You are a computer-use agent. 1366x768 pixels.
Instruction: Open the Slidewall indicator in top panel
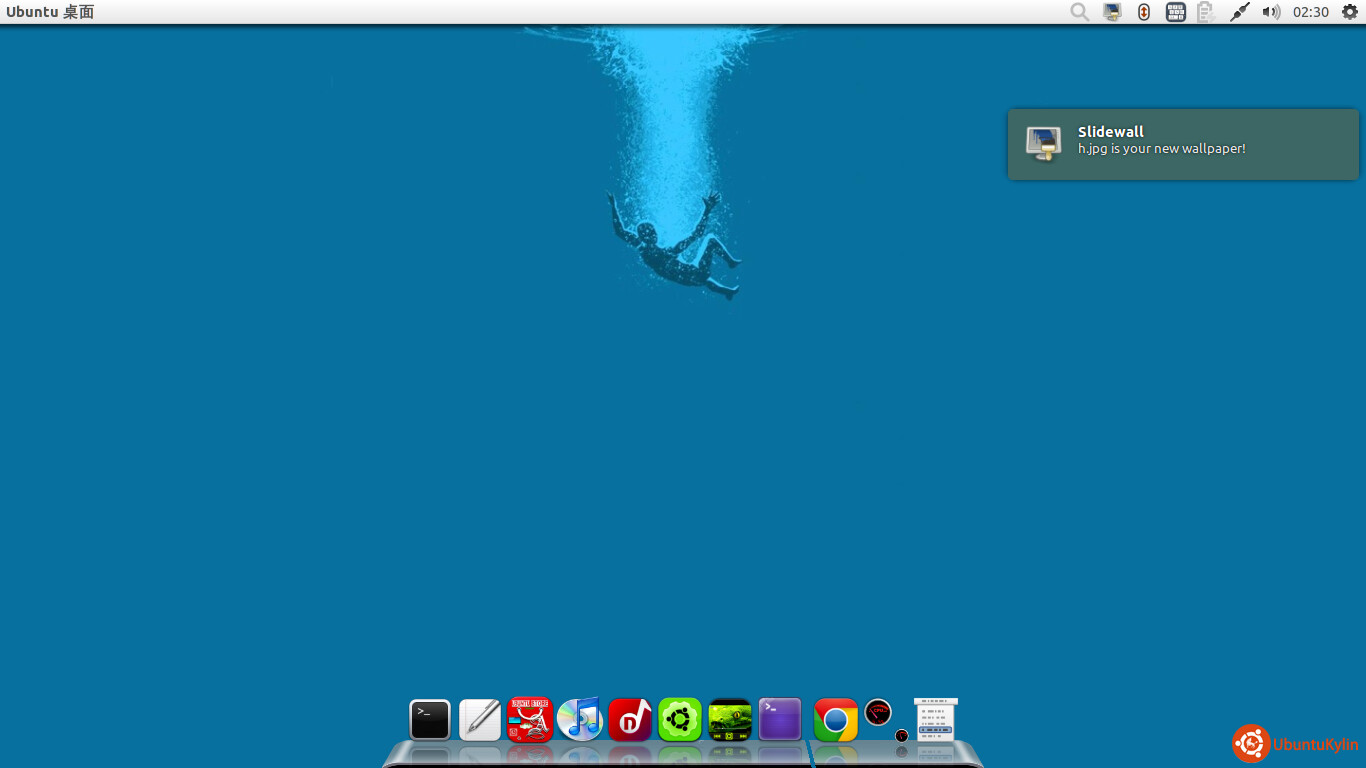(x=1112, y=12)
